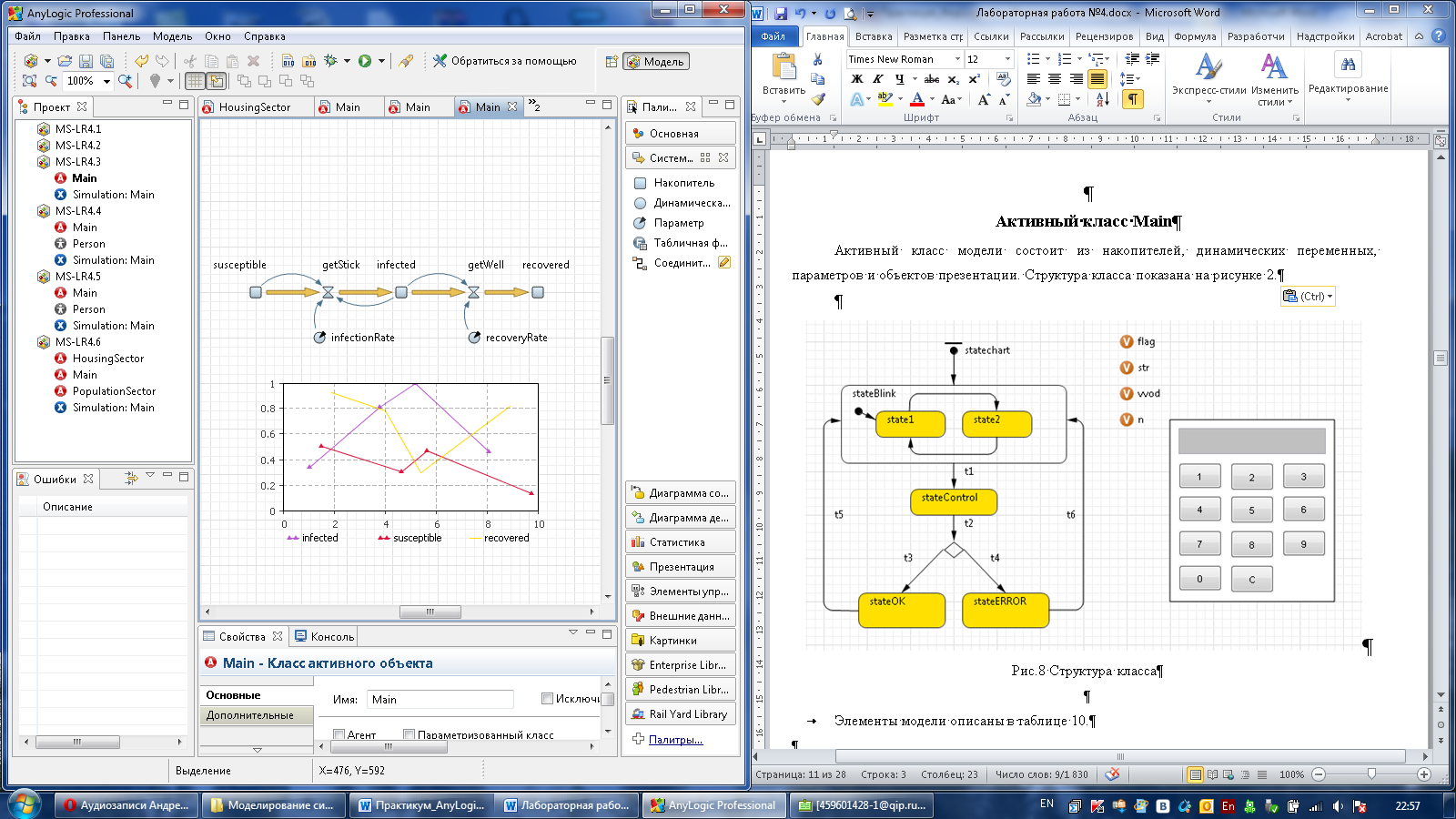Run the model with green play icon

(365, 61)
